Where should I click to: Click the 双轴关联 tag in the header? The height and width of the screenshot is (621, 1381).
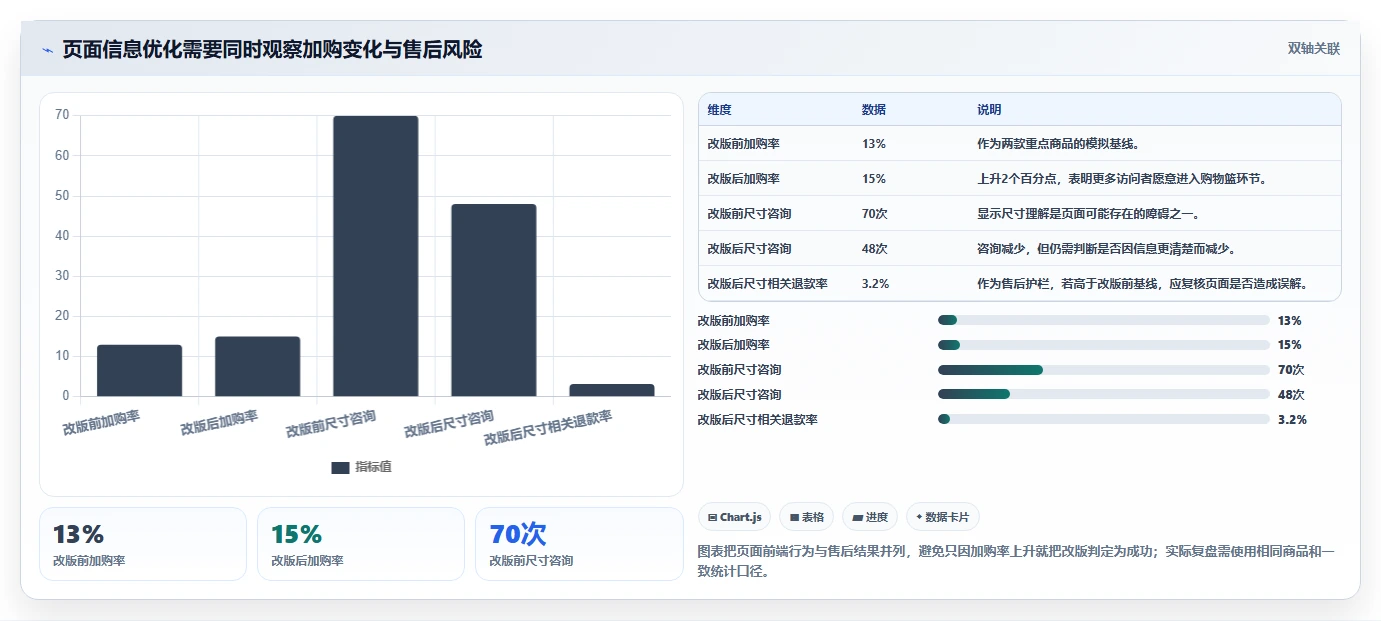(1313, 49)
